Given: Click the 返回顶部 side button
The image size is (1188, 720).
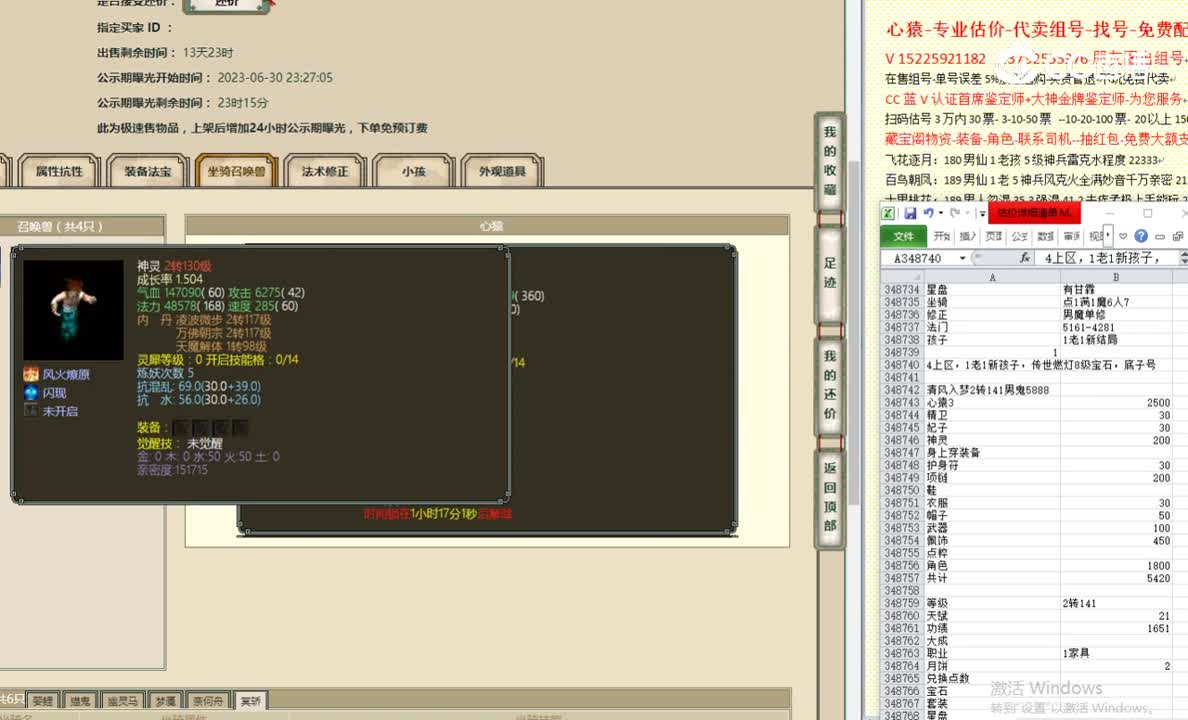Looking at the screenshot, I should click(x=829, y=497).
